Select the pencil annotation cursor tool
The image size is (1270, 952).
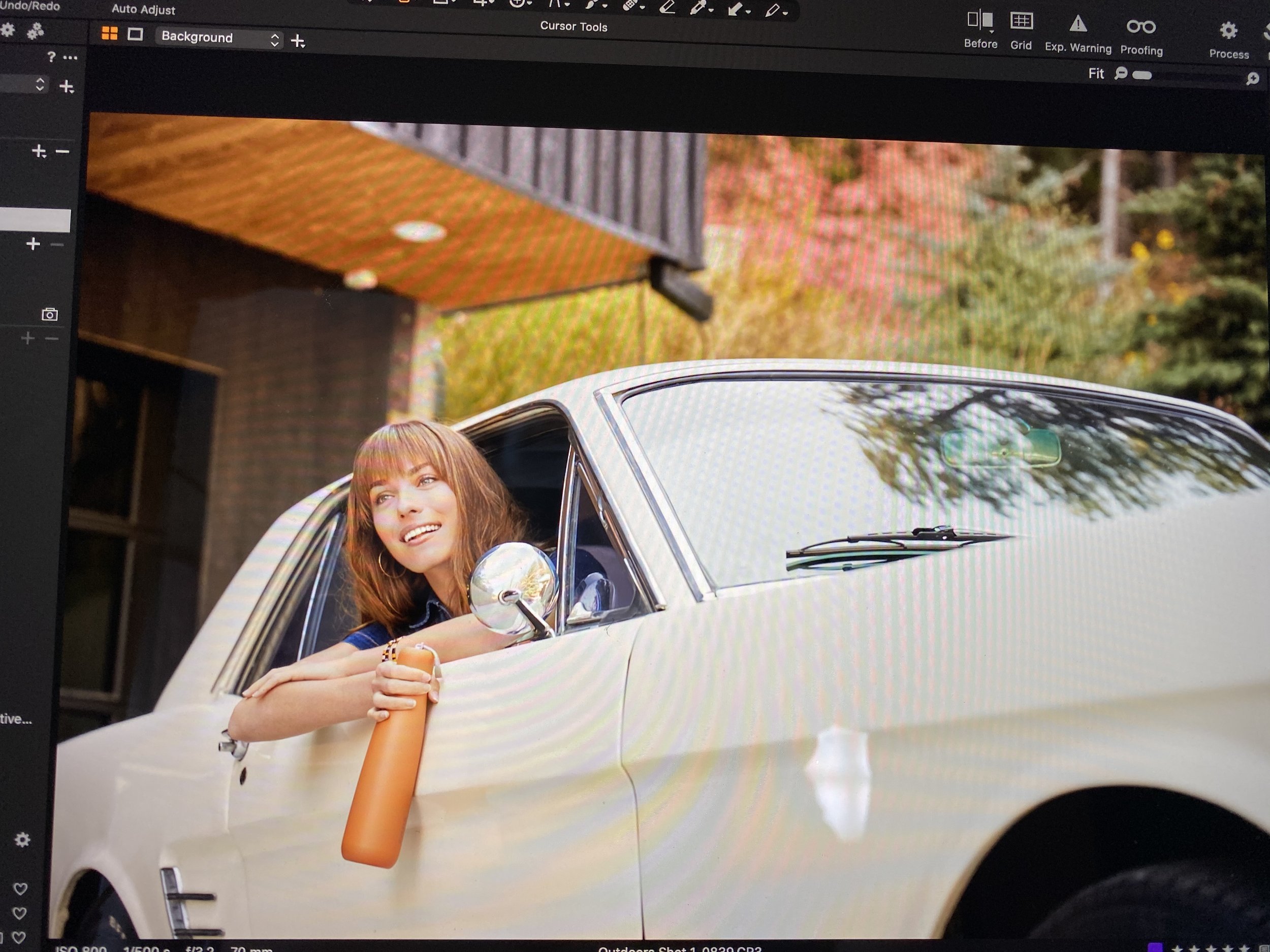click(773, 10)
